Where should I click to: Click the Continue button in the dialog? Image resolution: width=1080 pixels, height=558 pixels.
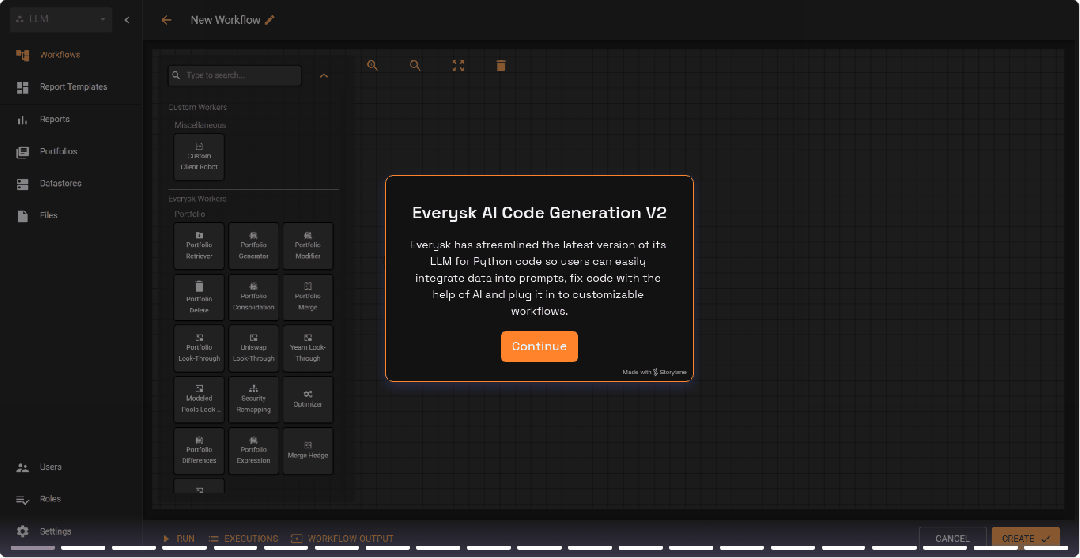click(x=539, y=347)
